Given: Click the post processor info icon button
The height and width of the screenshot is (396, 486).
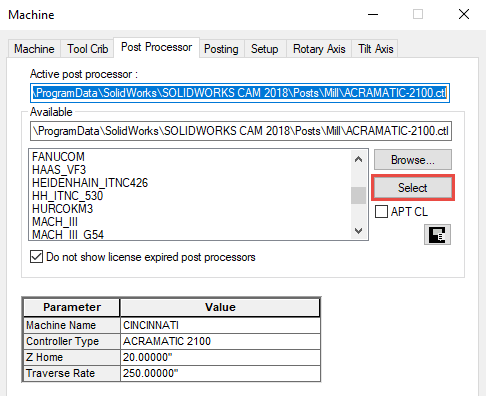Looking at the screenshot, I should (437, 235).
